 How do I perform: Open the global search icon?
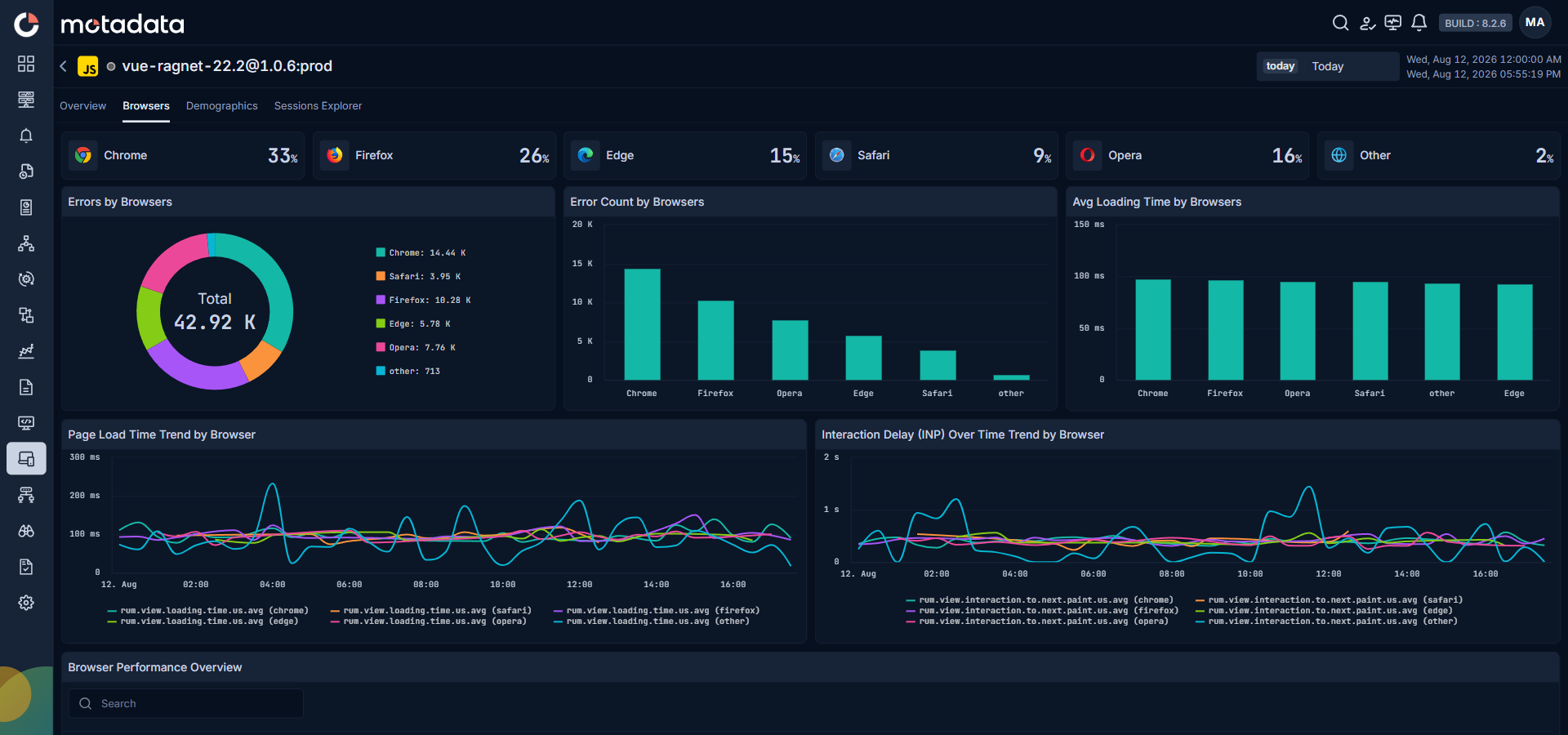[x=1340, y=23]
